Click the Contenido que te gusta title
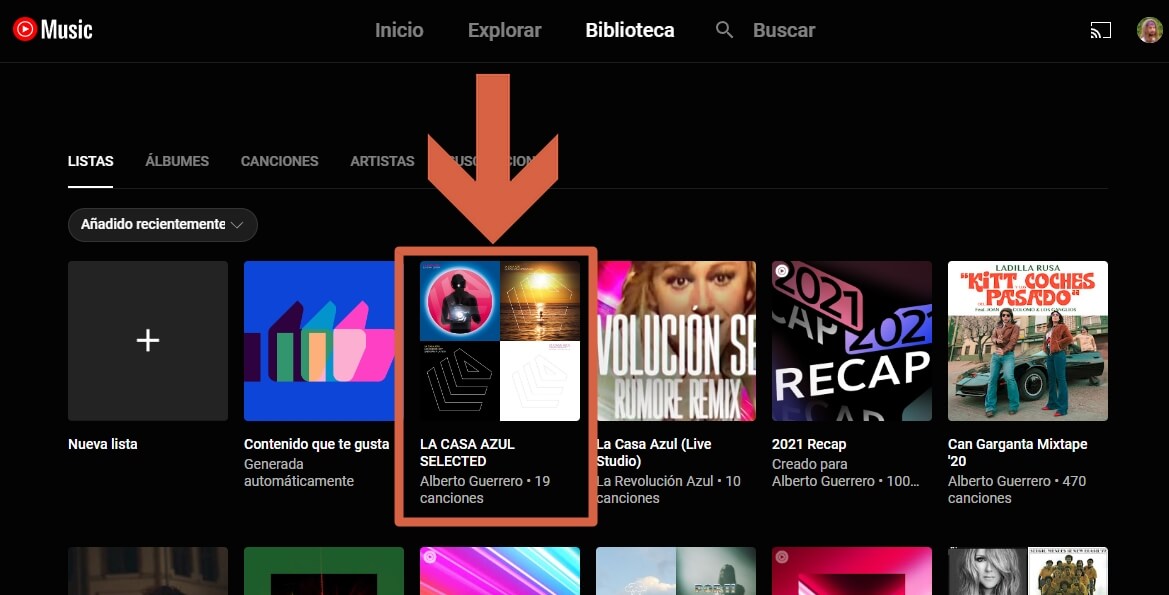 316,444
